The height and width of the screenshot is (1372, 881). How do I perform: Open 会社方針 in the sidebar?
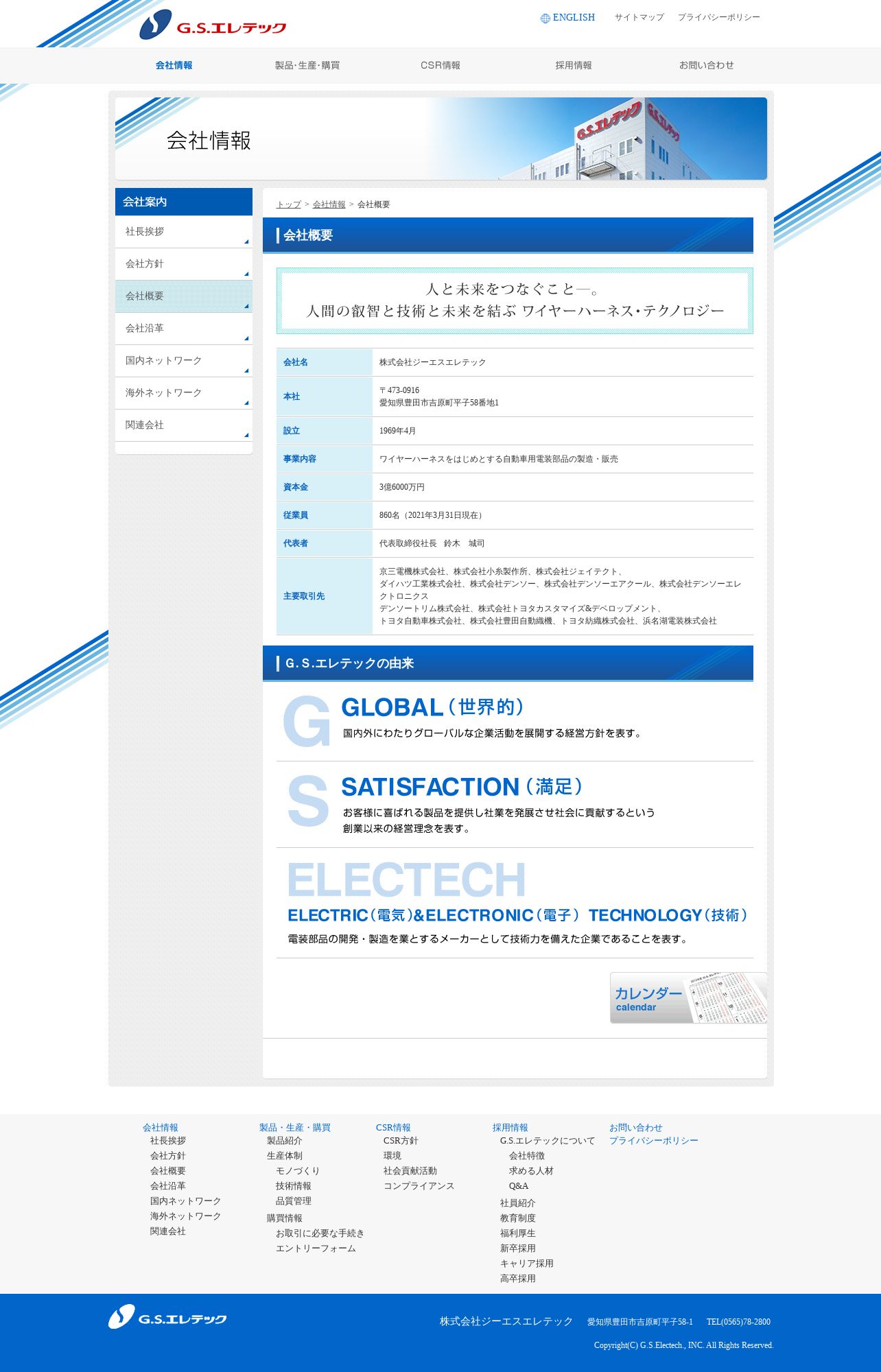[x=184, y=264]
